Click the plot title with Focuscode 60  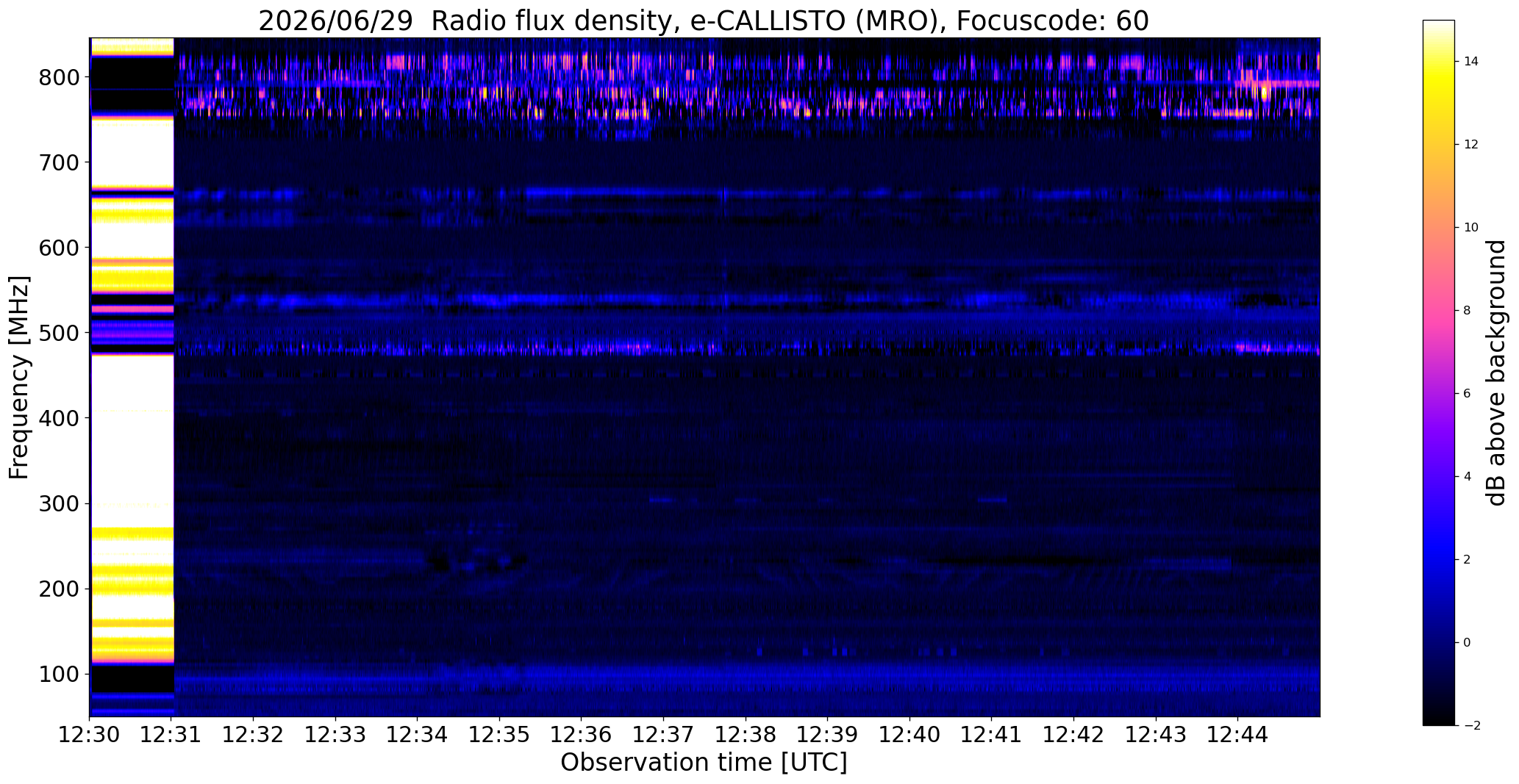[x=704, y=21]
